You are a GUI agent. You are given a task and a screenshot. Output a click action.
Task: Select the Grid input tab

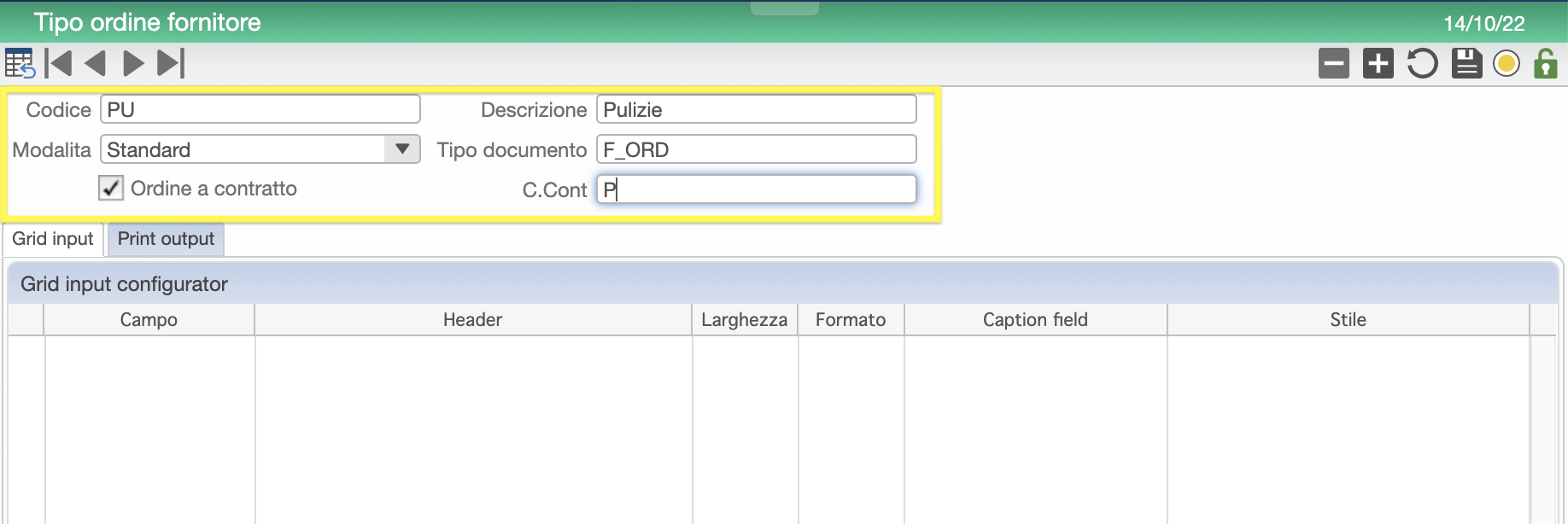[x=53, y=239]
